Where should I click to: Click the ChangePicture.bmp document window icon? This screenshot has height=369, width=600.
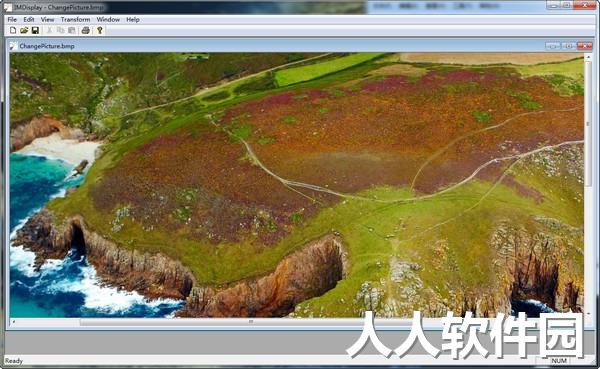[x=13, y=46]
